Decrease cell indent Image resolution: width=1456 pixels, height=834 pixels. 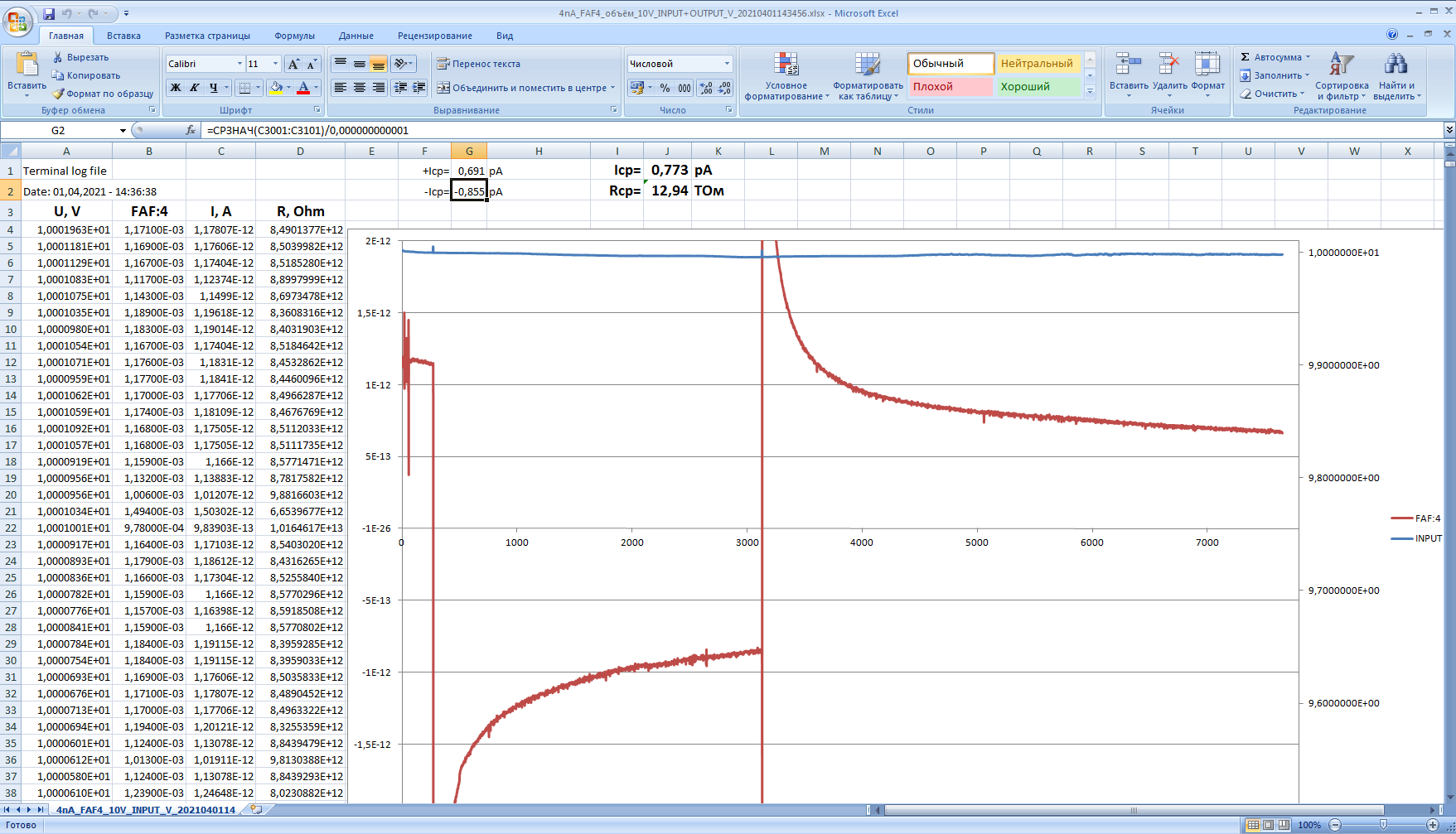pyautogui.click(x=401, y=88)
